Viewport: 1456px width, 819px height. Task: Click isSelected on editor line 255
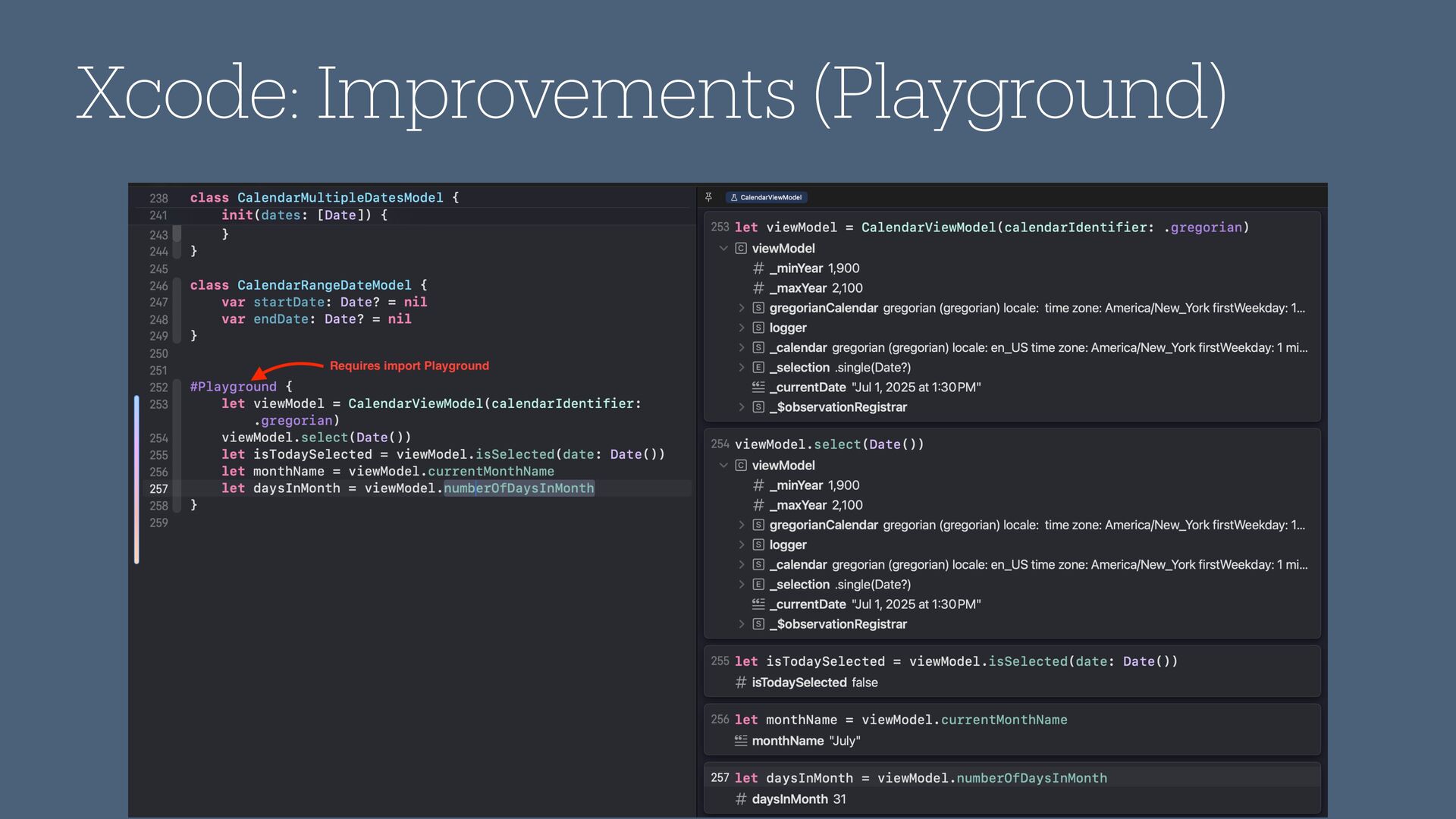pyautogui.click(x=515, y=454)
